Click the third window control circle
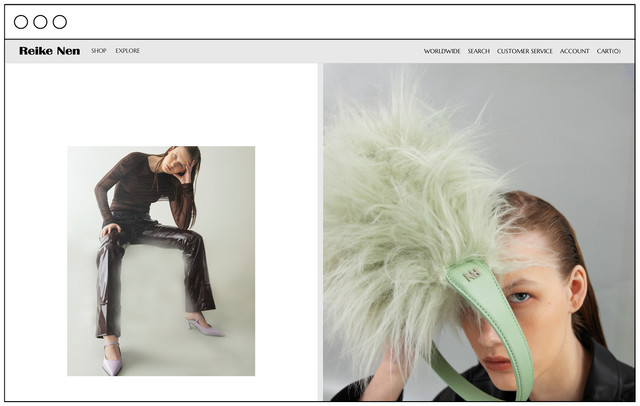The width and height of the screenshot is (640, 406). 60,22
